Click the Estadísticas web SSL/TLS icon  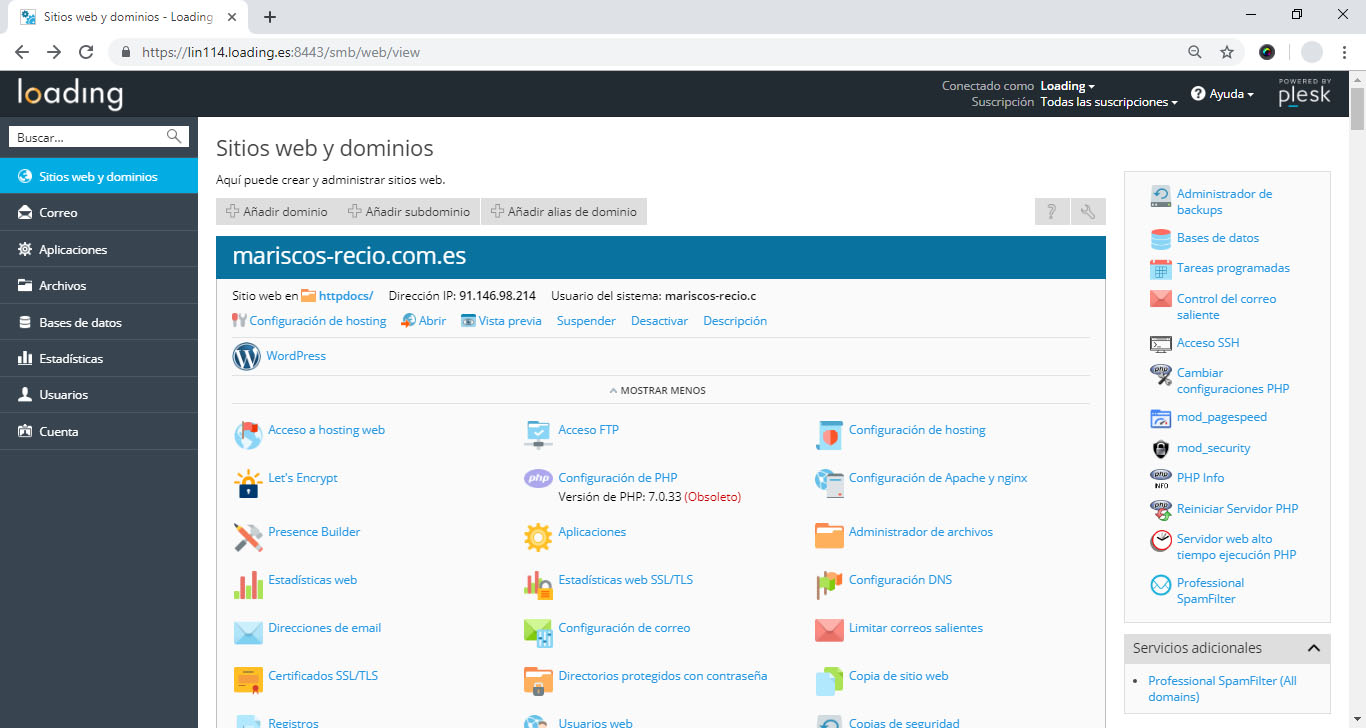coord(538,586)
